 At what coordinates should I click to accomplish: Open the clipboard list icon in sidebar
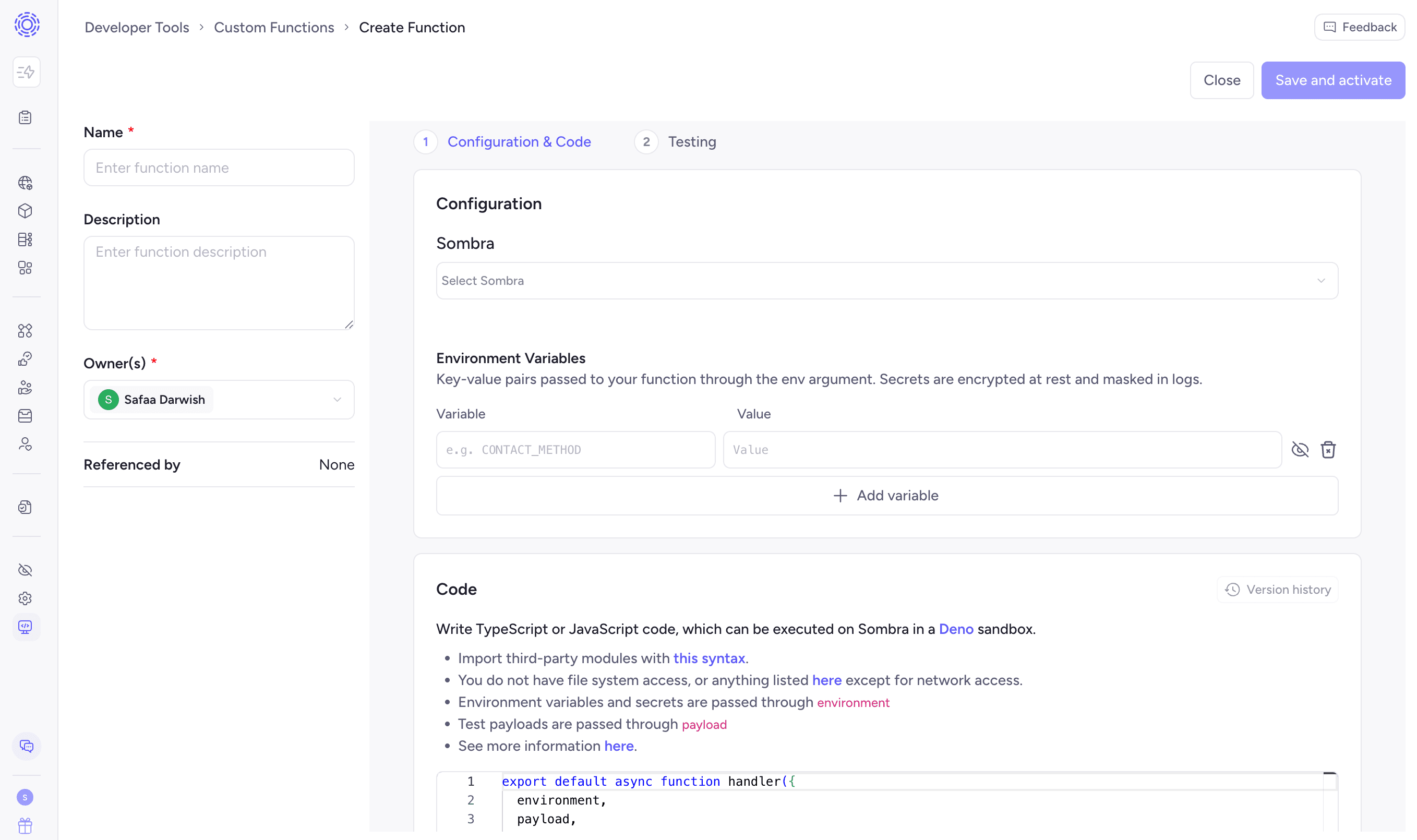pos(26,117)
